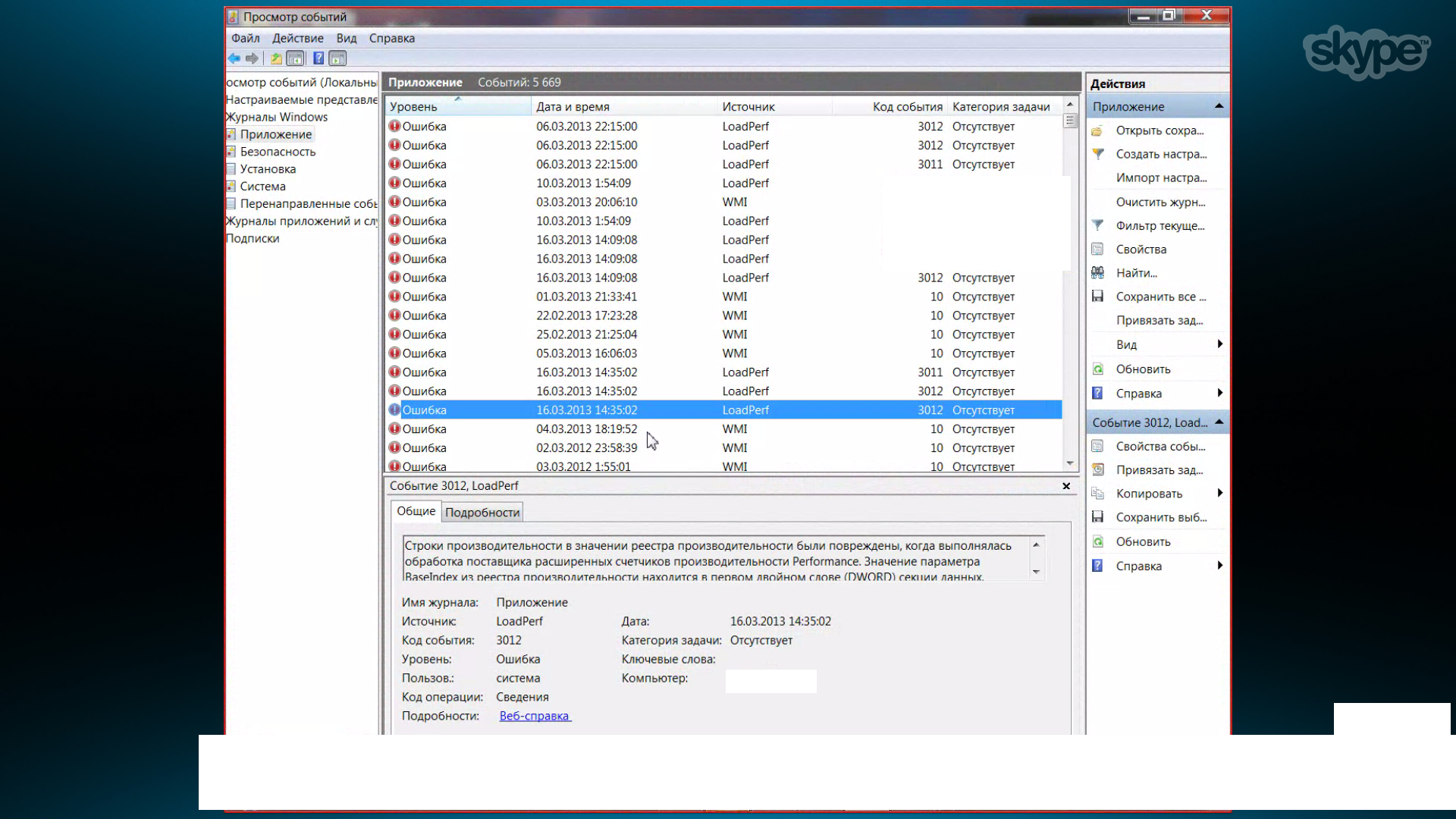Select Перенаправленные события in the tree
Viewport: 1456px width, 819px height.
tap(309, 203)
